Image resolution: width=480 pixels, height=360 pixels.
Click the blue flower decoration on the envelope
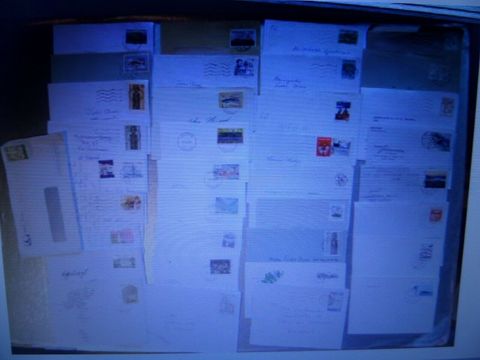[272, 277]
